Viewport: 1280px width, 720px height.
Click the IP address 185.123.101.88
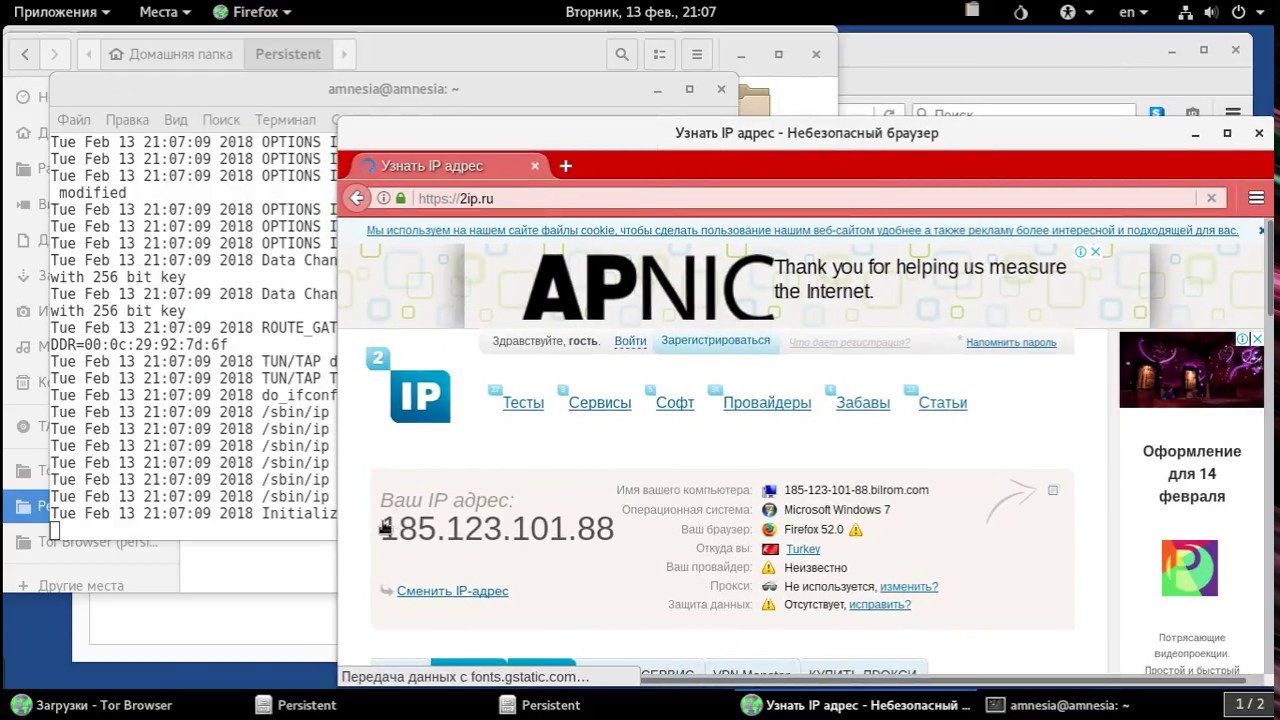tap(497, 529)
